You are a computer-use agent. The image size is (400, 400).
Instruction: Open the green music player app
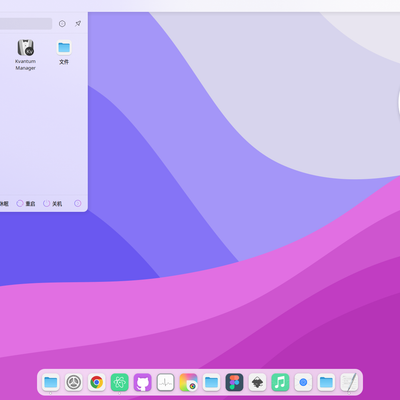click(280, 382)
